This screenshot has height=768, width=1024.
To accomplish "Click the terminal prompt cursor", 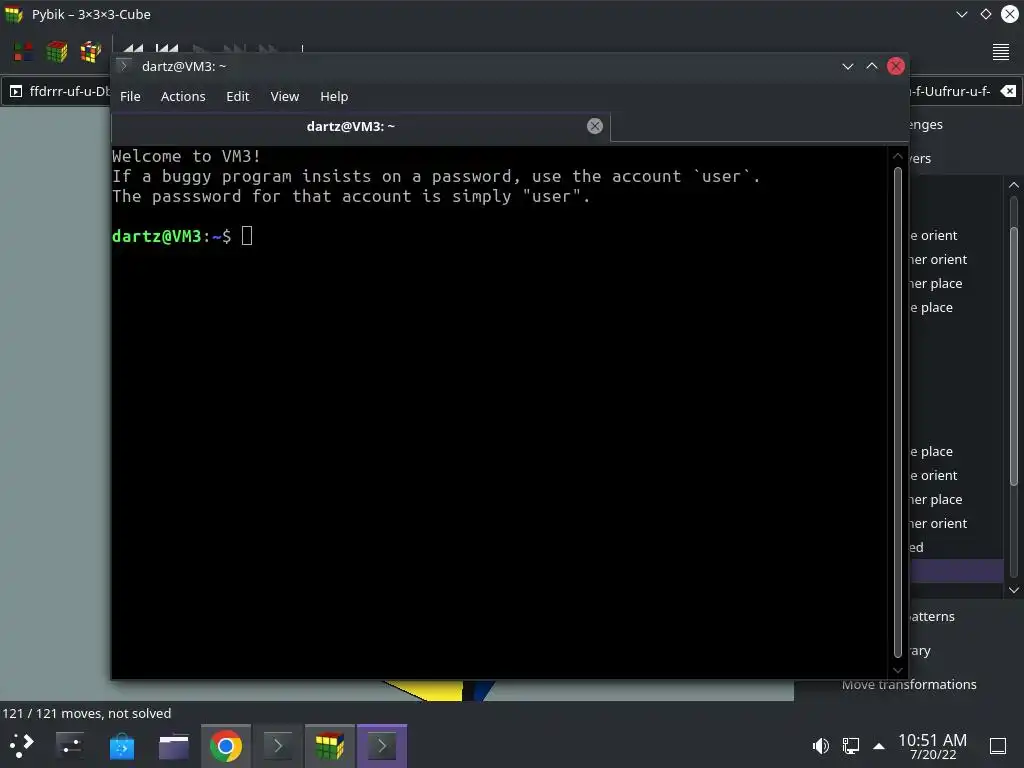I will tap(247, 236).
